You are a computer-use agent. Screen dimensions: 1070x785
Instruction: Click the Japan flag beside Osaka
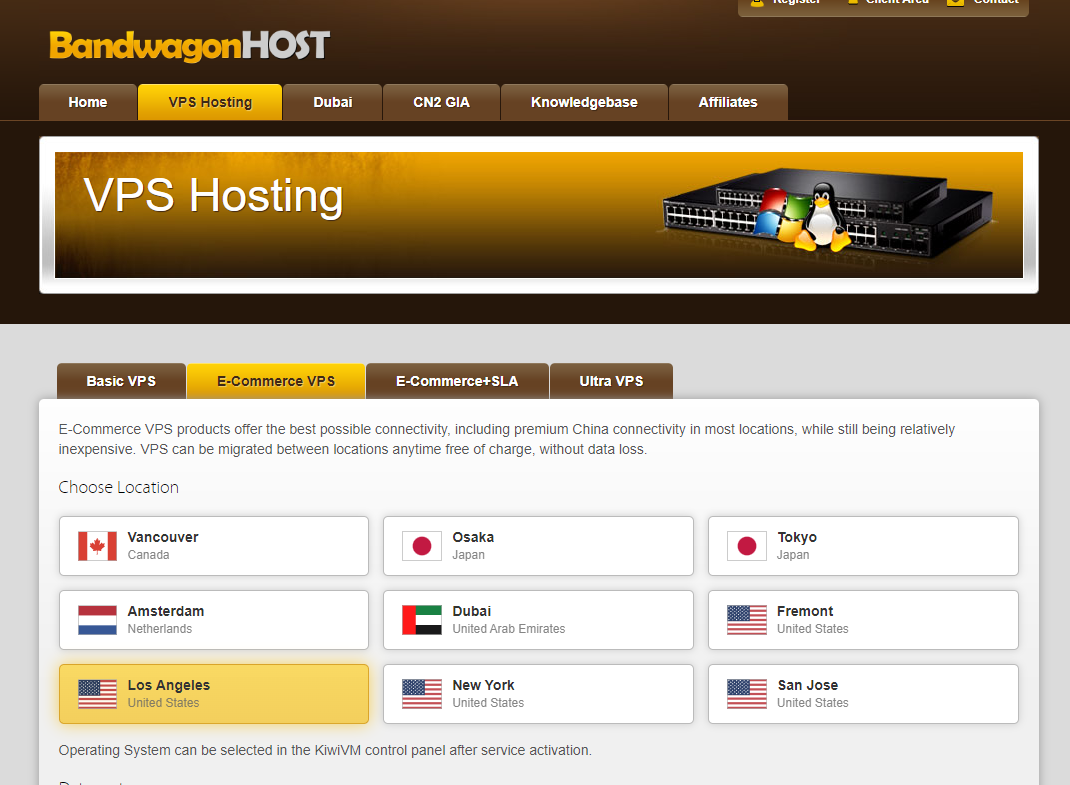point(422,546)
